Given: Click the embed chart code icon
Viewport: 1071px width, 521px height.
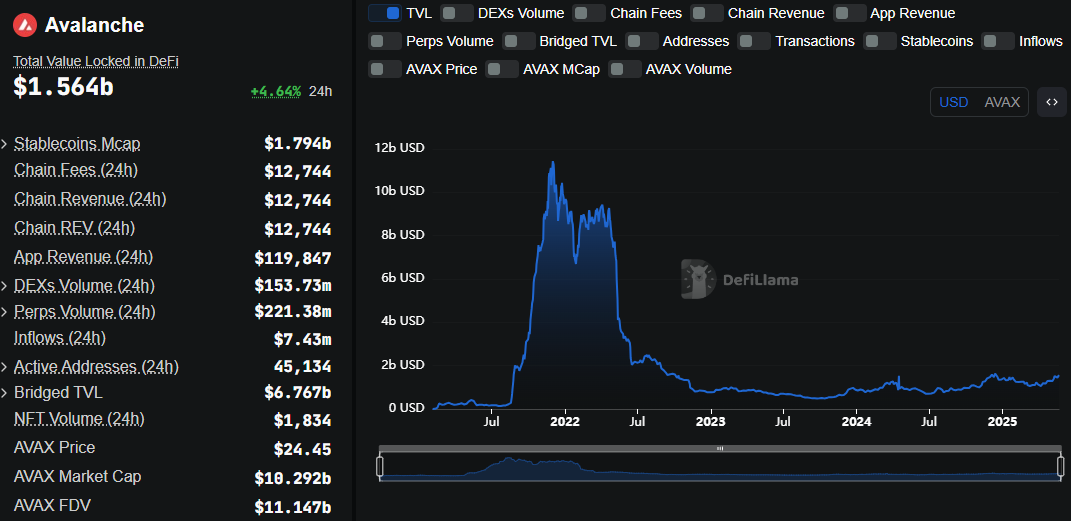Looking at the screenshot, I should coord(1051,102).
